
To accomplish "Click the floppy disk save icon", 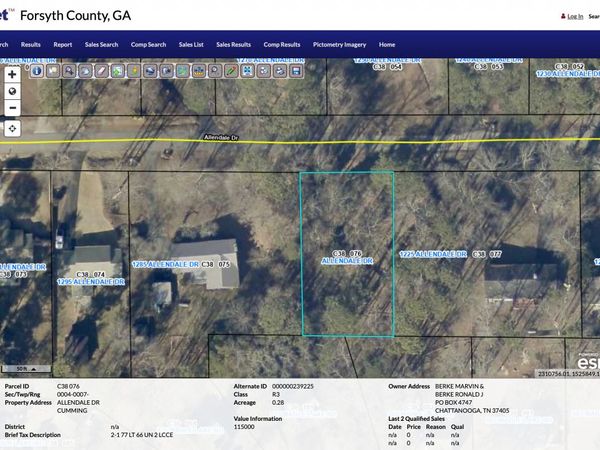I will point(296,71).
